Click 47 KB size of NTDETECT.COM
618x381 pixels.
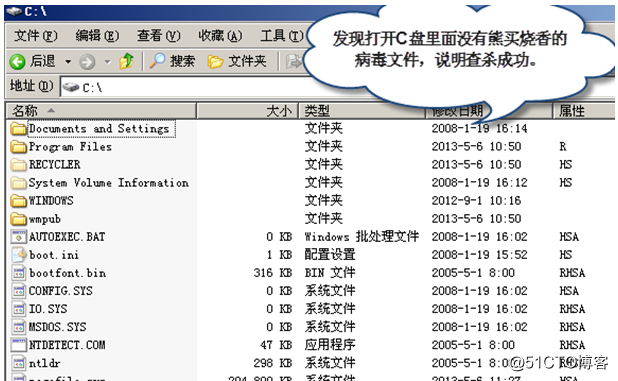276,345
